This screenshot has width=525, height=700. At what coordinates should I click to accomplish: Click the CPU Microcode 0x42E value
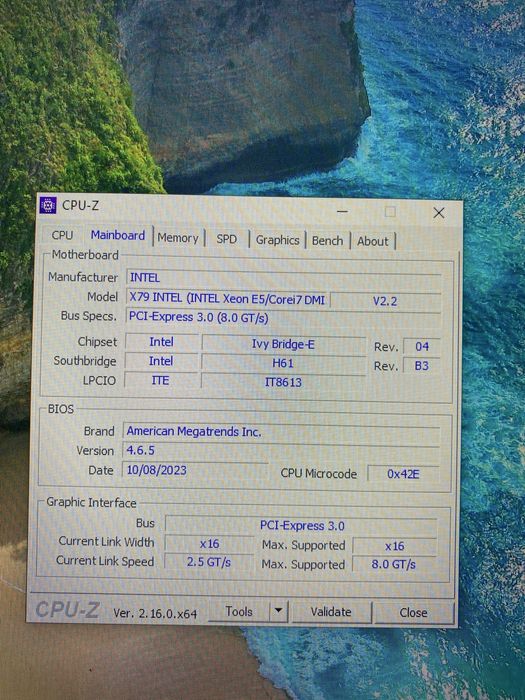point(403,474)
